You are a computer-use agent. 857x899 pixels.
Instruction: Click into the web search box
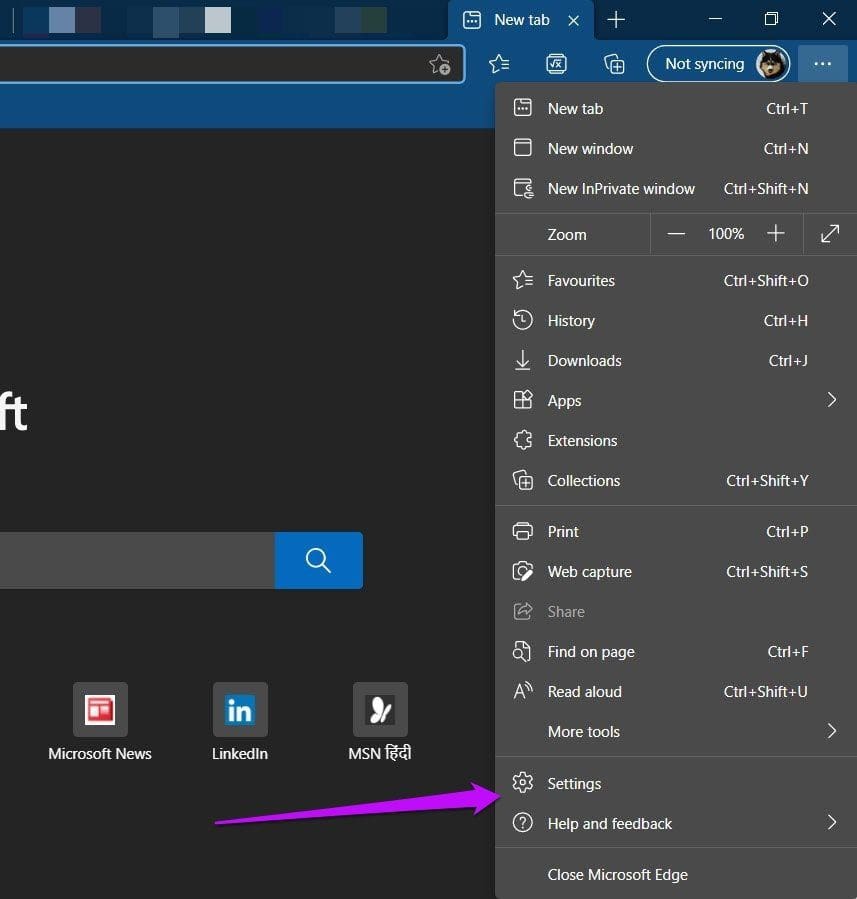(137, 560)
